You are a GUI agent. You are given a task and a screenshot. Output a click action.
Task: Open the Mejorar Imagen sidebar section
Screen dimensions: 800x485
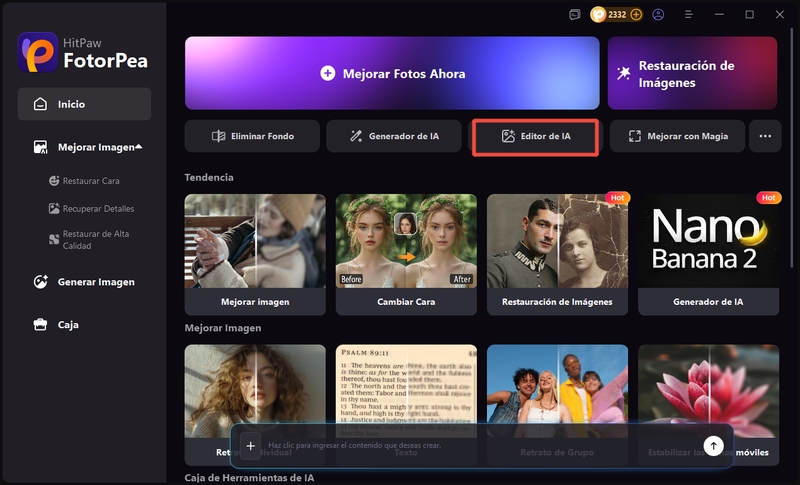pos(88,147)
